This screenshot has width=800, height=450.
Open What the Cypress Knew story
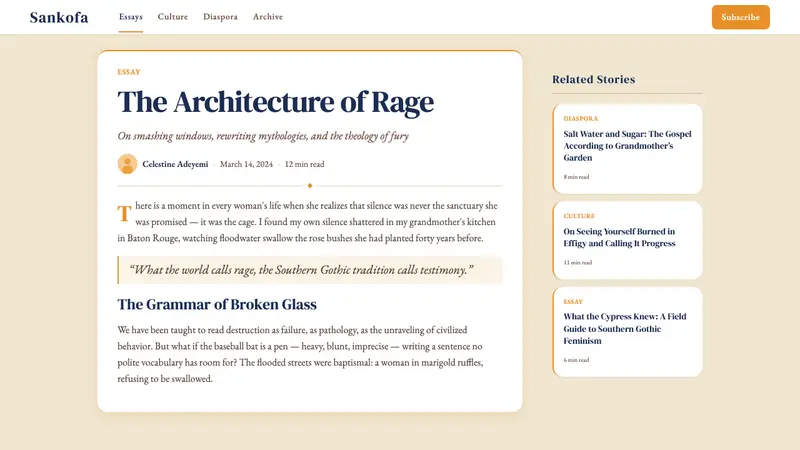[624, 329]
